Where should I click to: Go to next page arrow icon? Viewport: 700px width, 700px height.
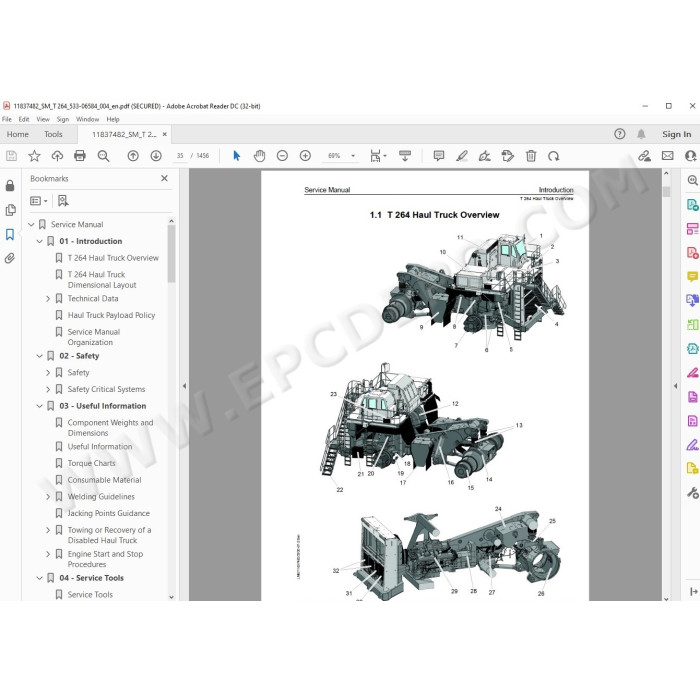[156, 156]
